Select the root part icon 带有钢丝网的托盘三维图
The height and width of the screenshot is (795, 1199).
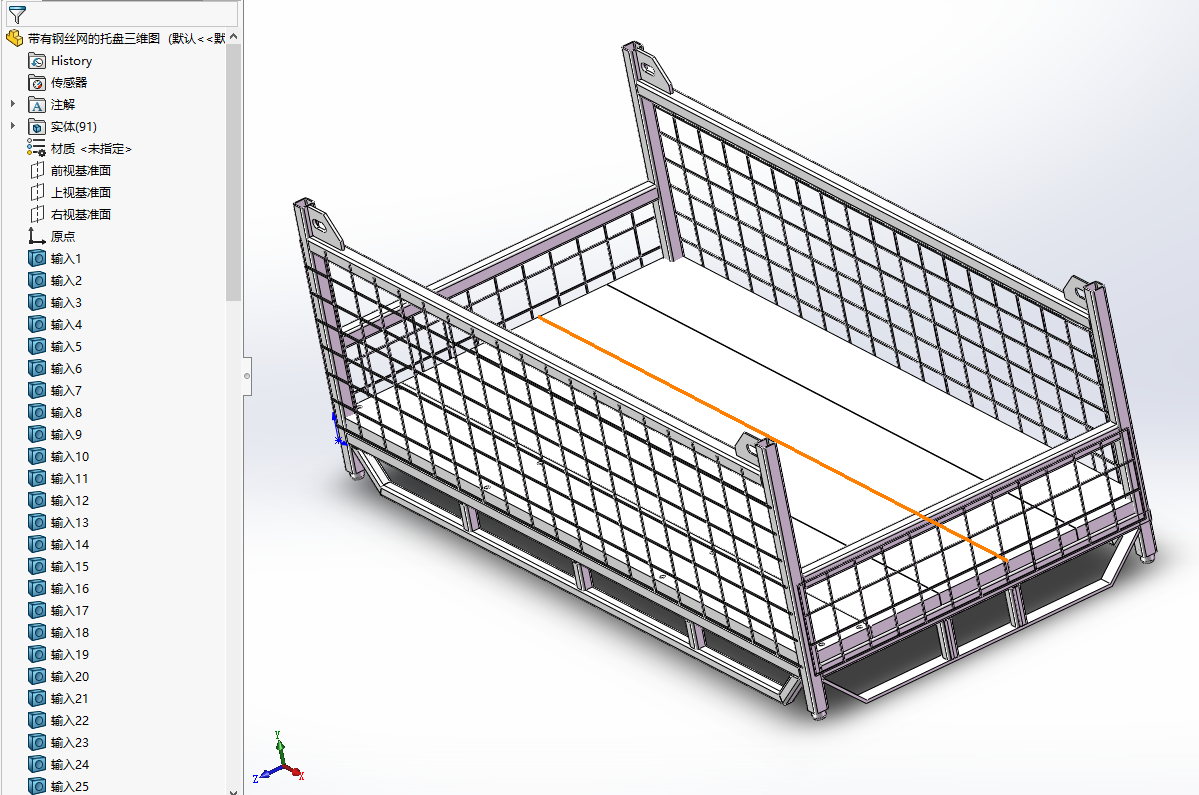click(x=15, y=38)
